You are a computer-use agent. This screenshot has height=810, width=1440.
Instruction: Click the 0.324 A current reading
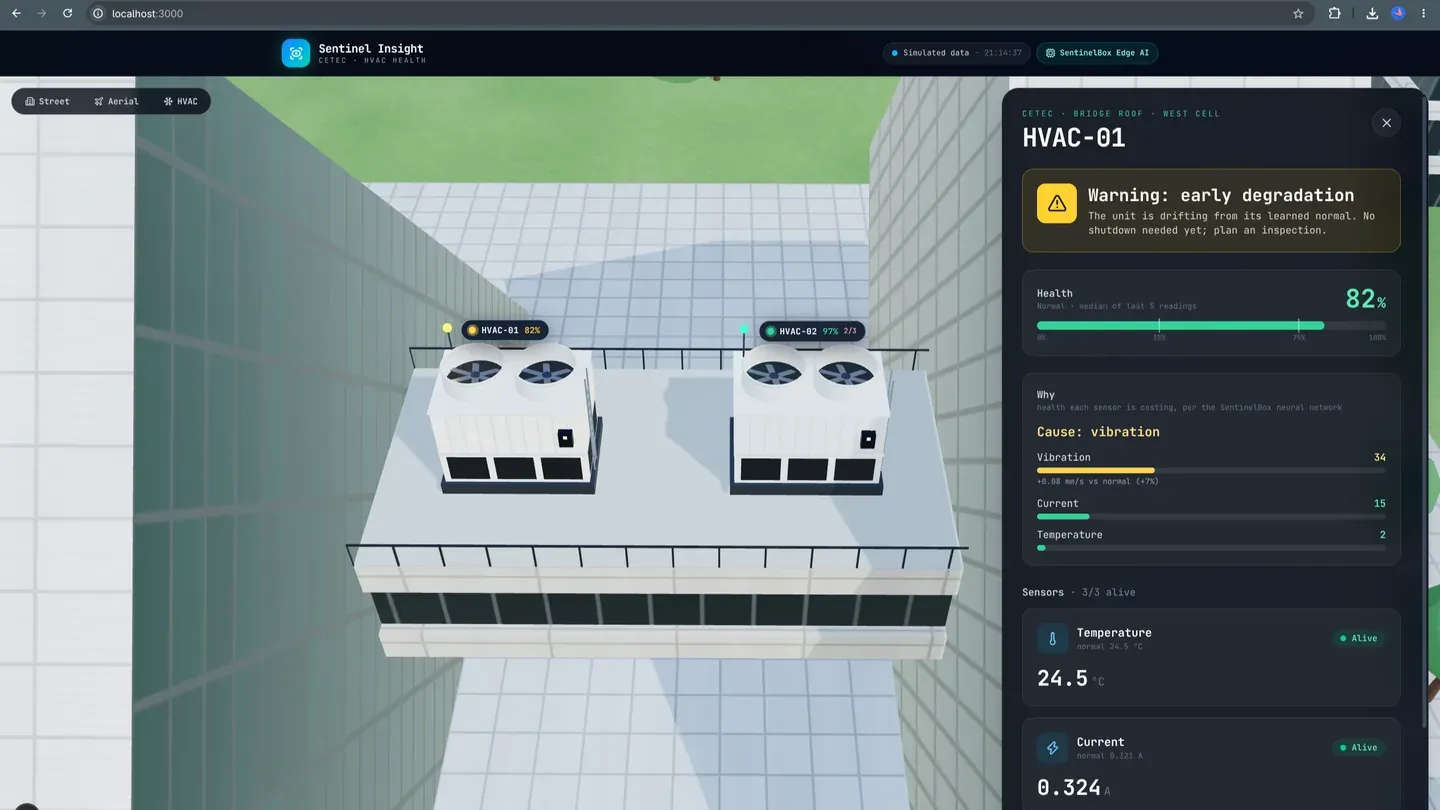(x=1073, y=788)
